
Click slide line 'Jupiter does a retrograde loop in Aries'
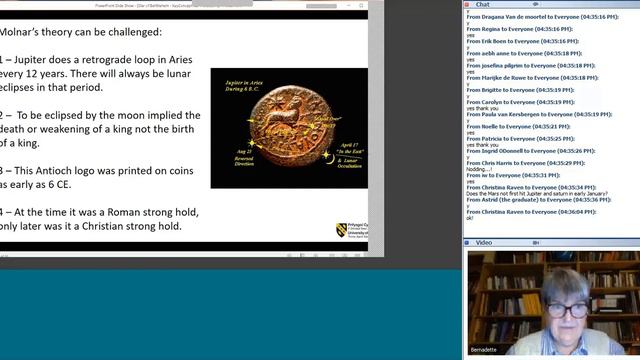point(103,60)
